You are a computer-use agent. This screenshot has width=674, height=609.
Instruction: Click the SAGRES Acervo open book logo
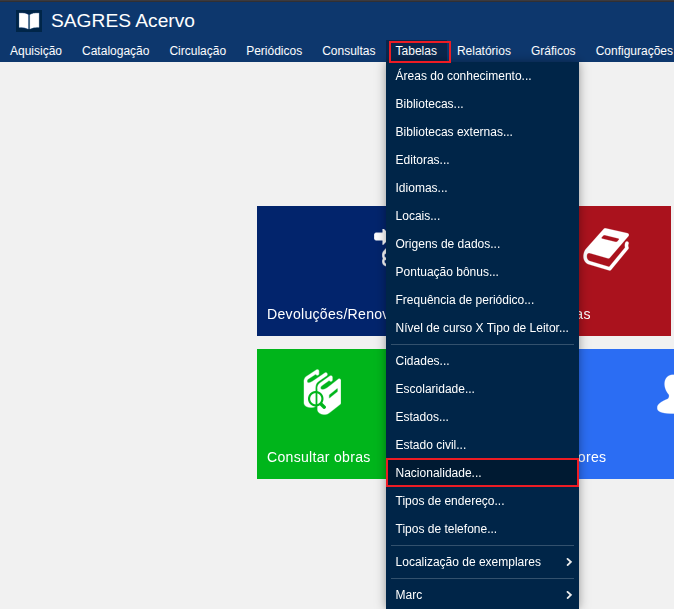[x=29, y=21]
